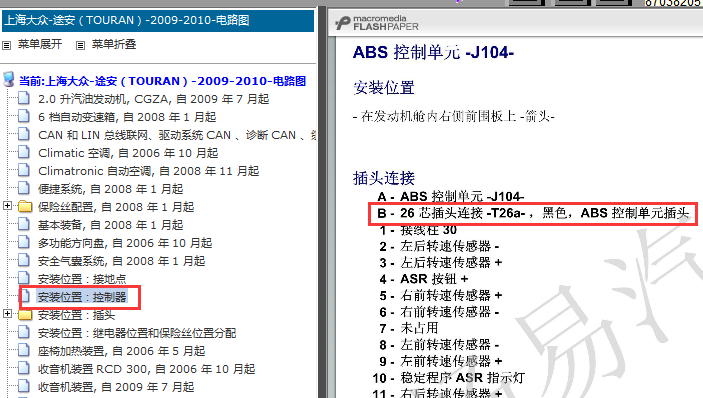This screenshot has height=398, width=703.
Task: Click folder icon of 安装位置：插头
Action: point(25,315)
